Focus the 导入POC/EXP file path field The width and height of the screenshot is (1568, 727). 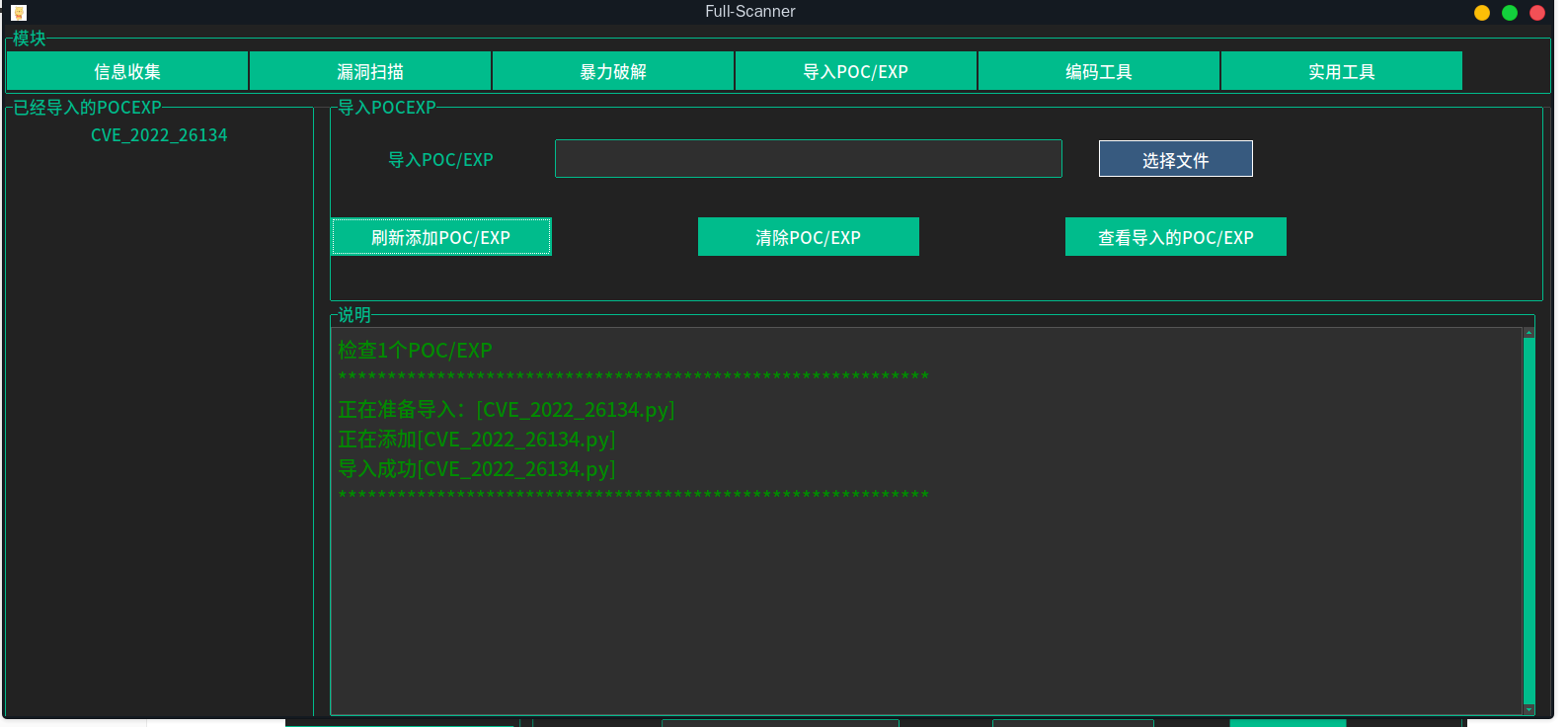(808, 159)
